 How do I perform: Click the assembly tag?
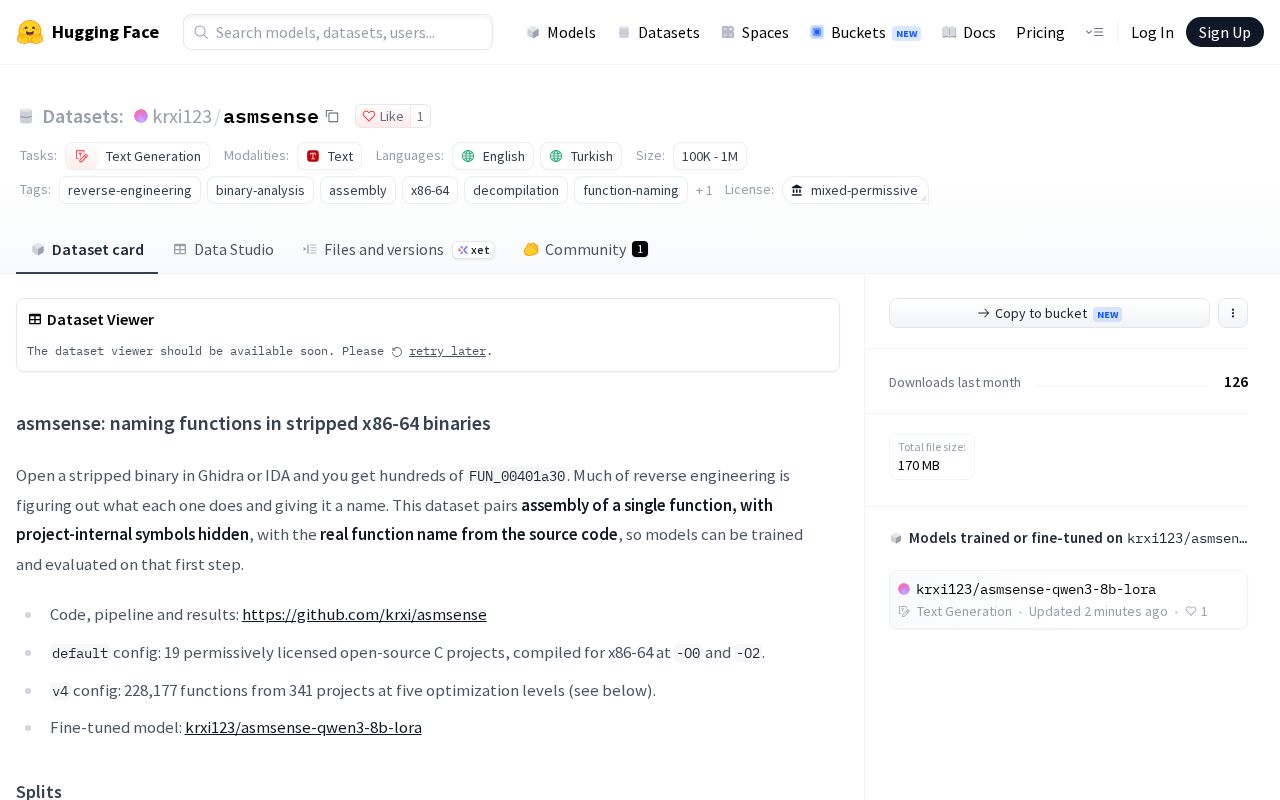(x=358, y=190)
